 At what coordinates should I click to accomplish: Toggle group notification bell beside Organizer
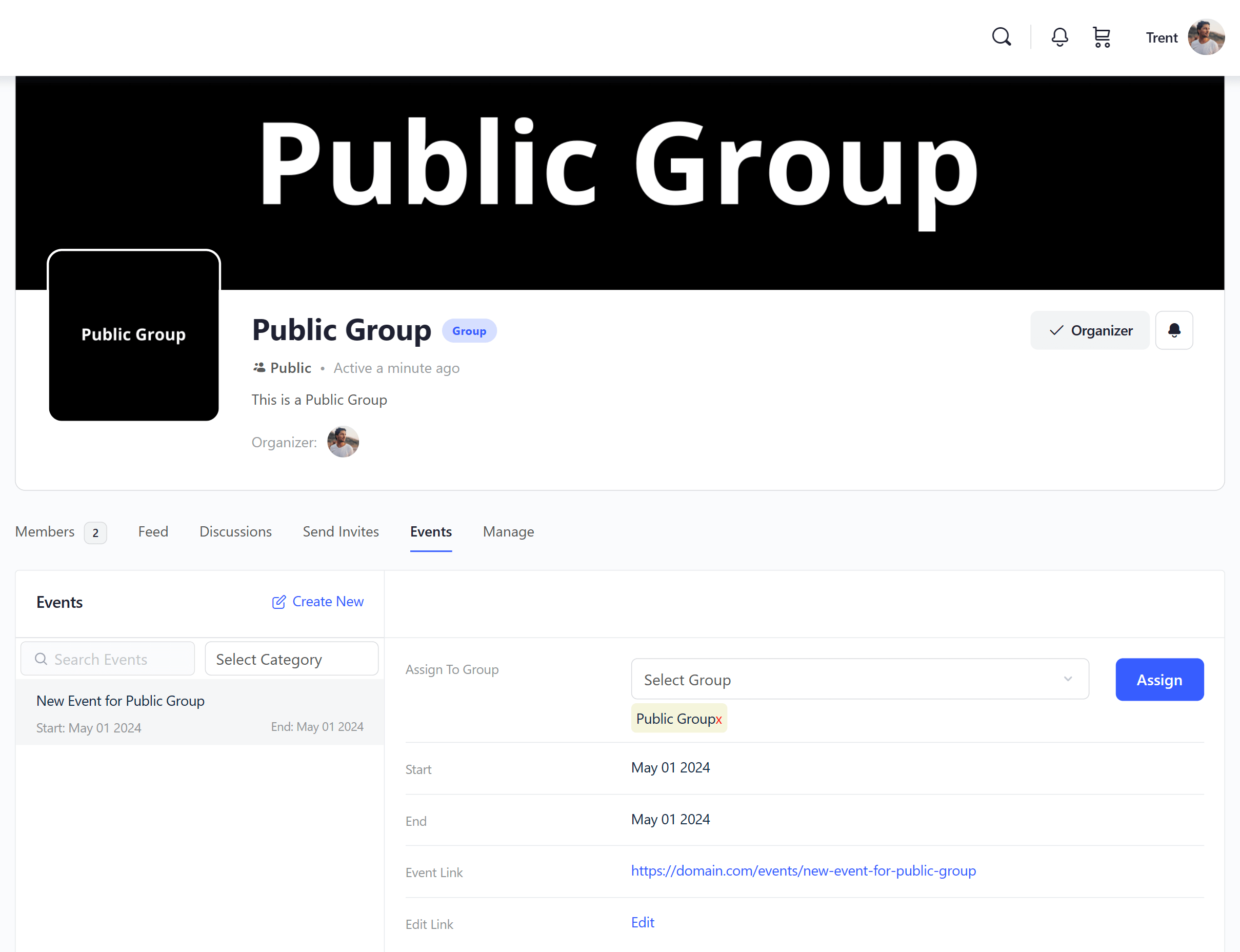tap(1174, 330)
